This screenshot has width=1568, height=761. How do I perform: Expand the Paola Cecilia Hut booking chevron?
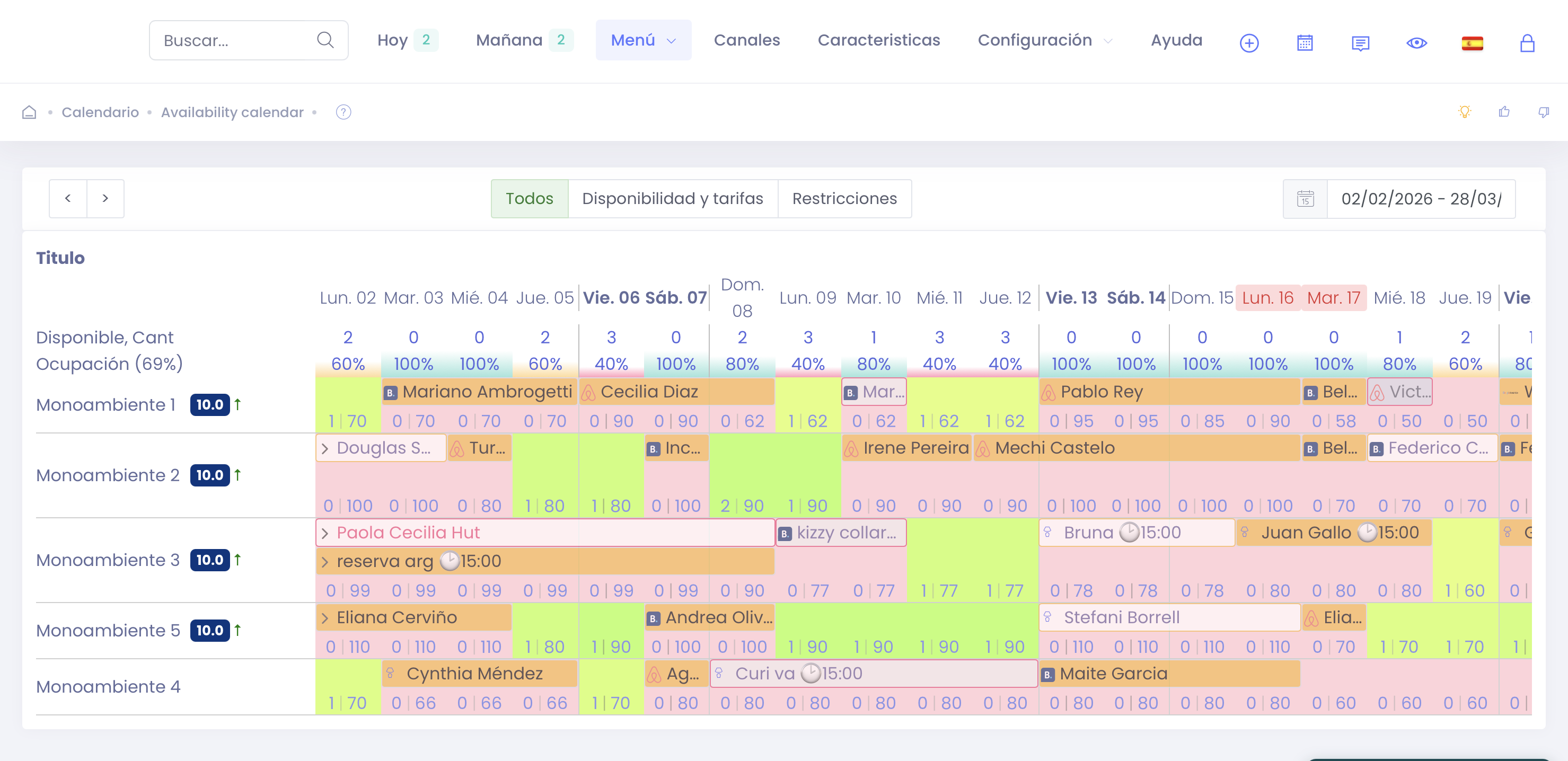pyautogui.click(x=325, y=534)
